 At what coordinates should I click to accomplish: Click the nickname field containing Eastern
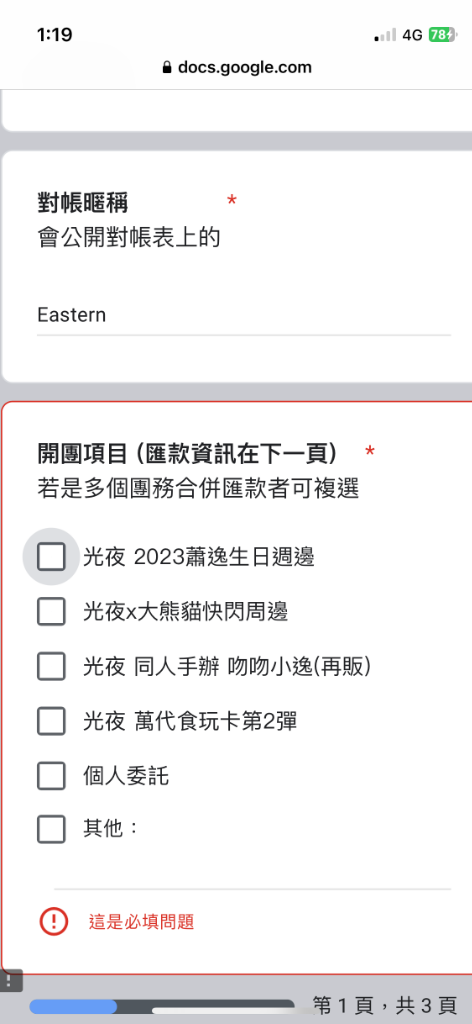pos(244,316)
